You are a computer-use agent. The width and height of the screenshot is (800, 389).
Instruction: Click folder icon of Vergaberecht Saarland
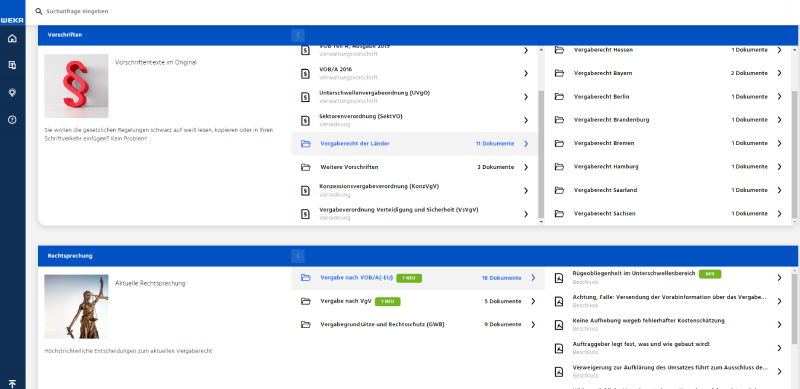tap(559, 190)
